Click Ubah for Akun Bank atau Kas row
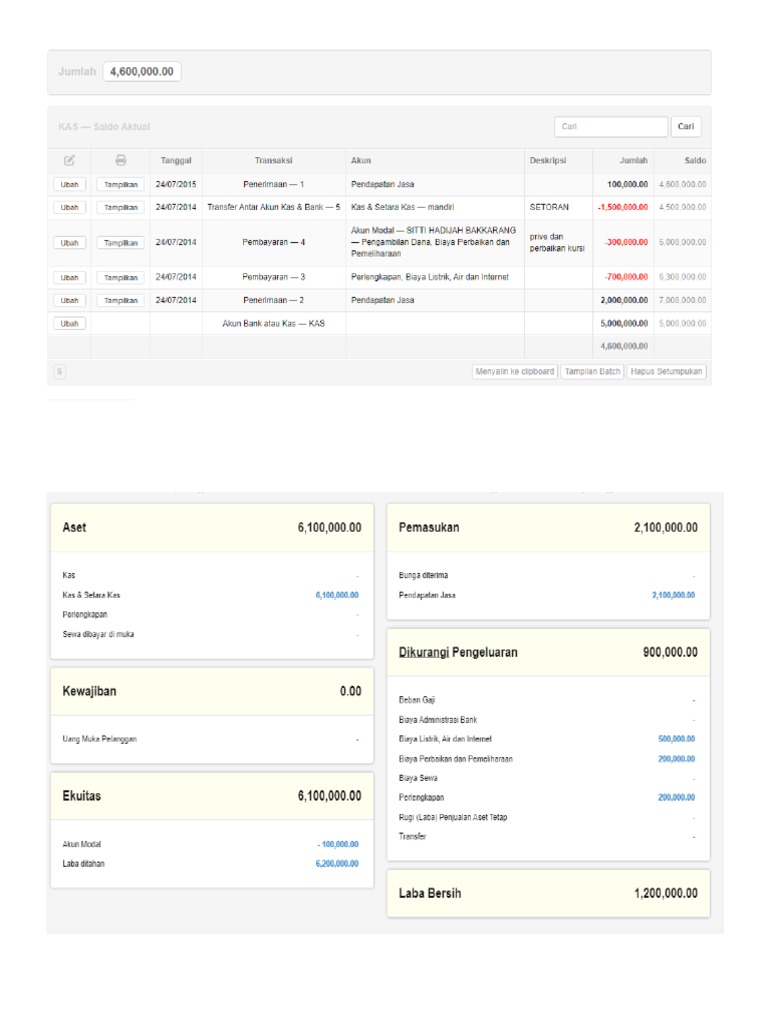768x1024 pixels. [x=69, y=323]
